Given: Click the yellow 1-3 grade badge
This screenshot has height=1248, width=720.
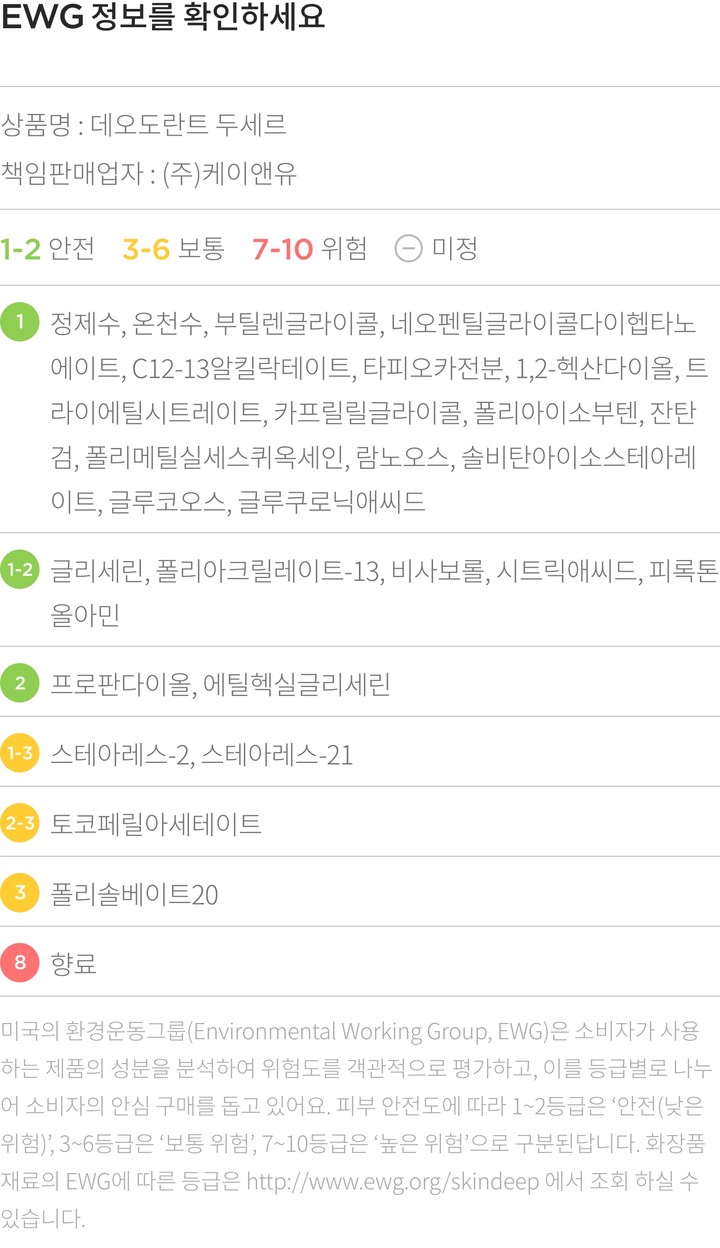Looking at the screenshot, I should [x=20, y=754].
